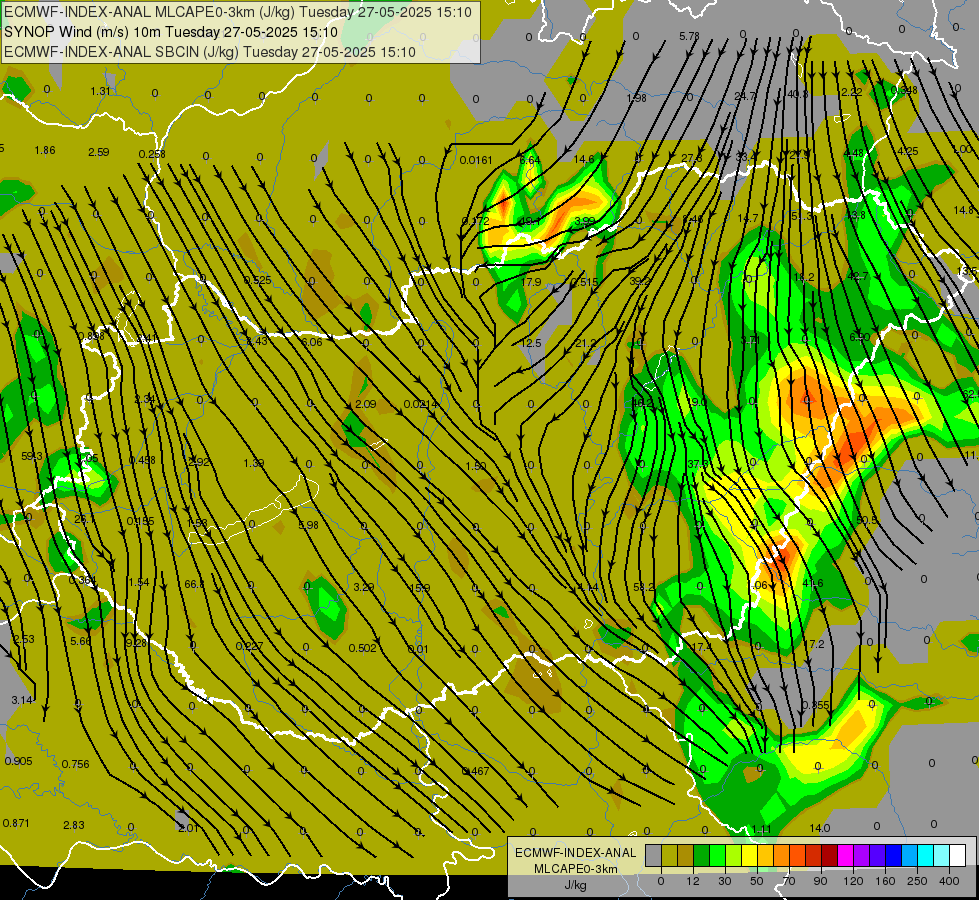Viewport: 979px width, 900px height.
Task: Click the map value '5.66'
Action: pos(81,641)
